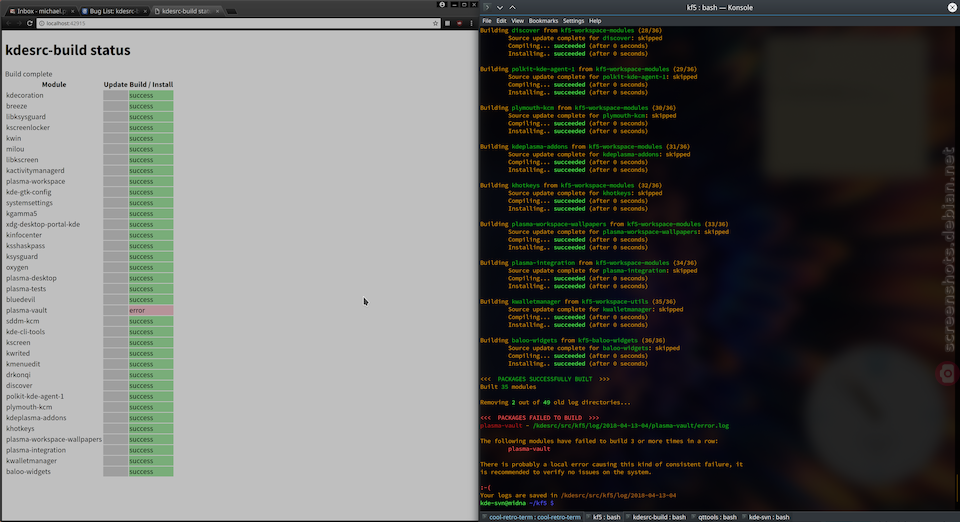Open the Konsole Bookmarks menu
This screenshot has height=522, width=960.
pyautogui.click(x=544, y=21)
